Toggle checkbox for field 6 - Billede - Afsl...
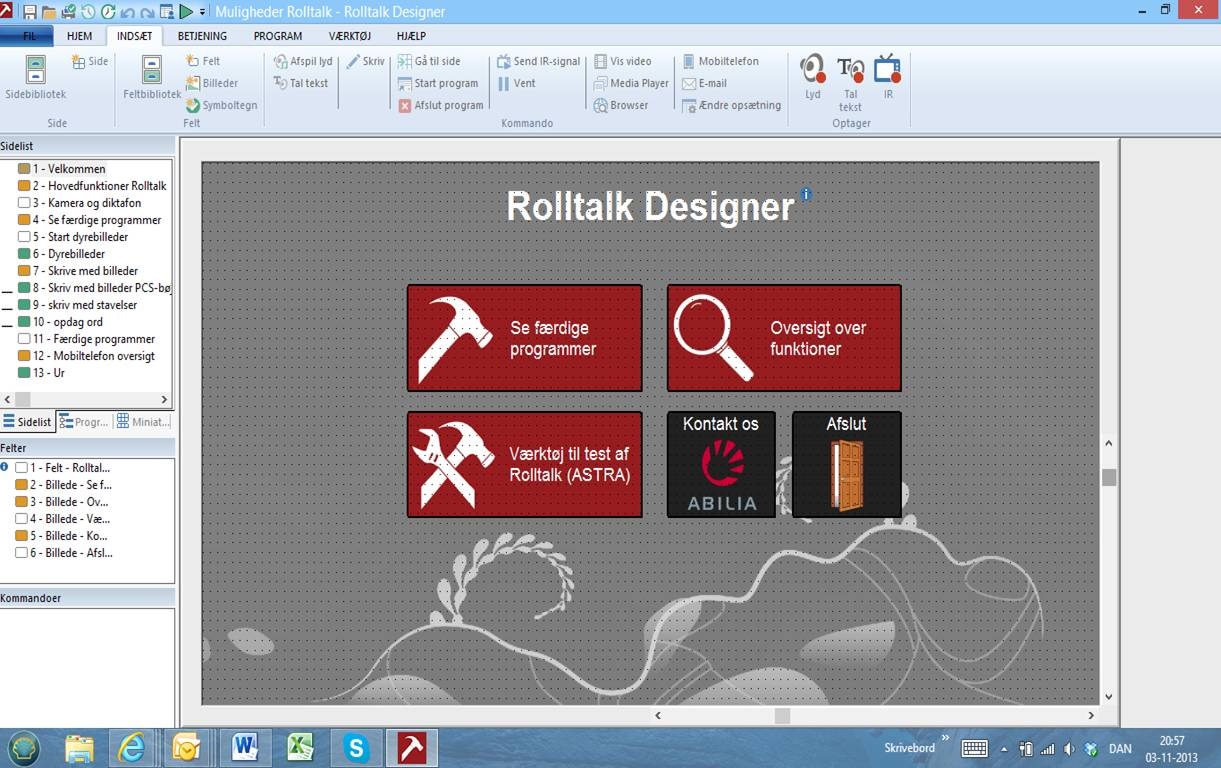This screenshot has height=768, width=1221. pos(21,553)
